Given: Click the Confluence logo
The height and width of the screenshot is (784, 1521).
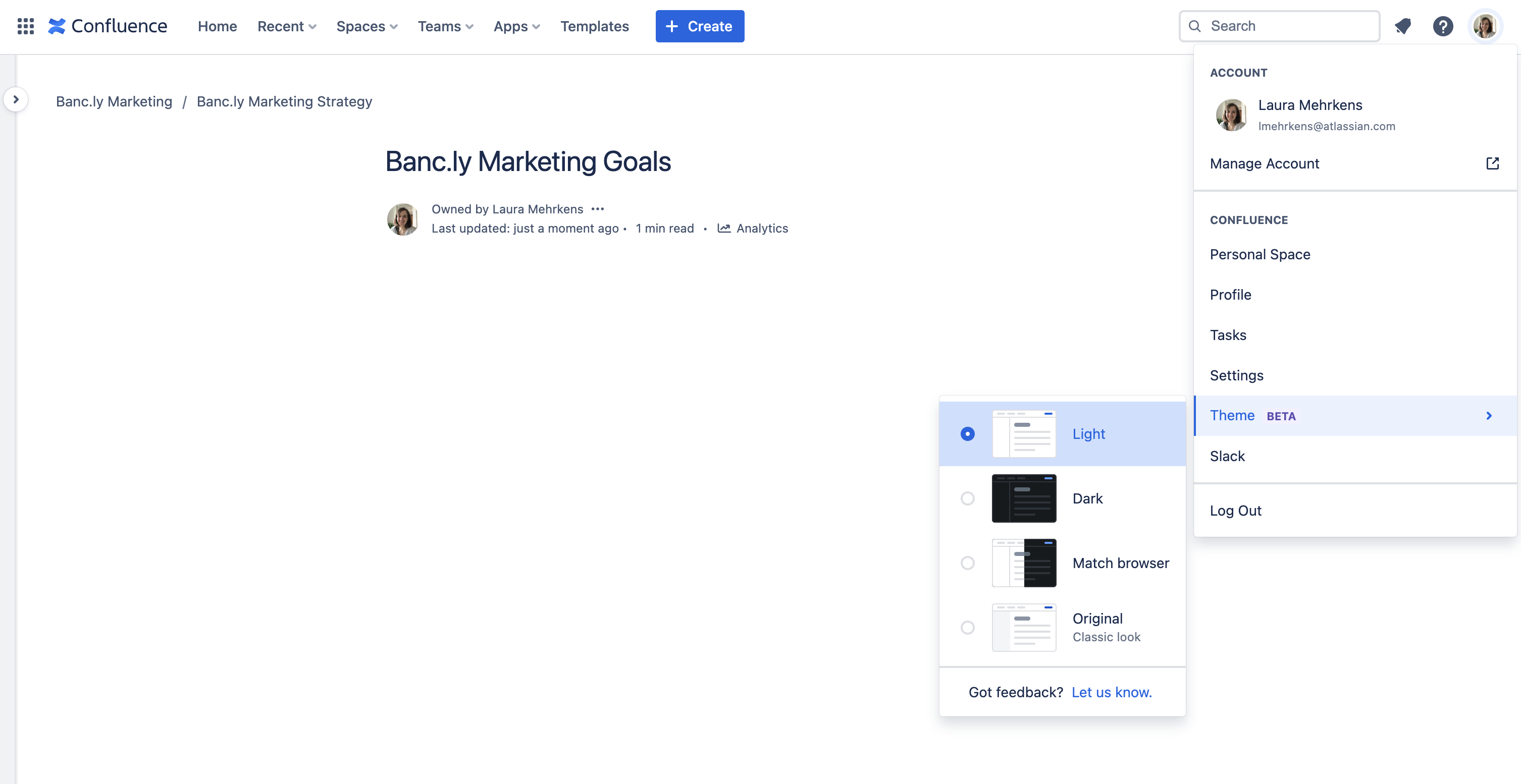Looking at the screenshot, I should coord(108,26).
